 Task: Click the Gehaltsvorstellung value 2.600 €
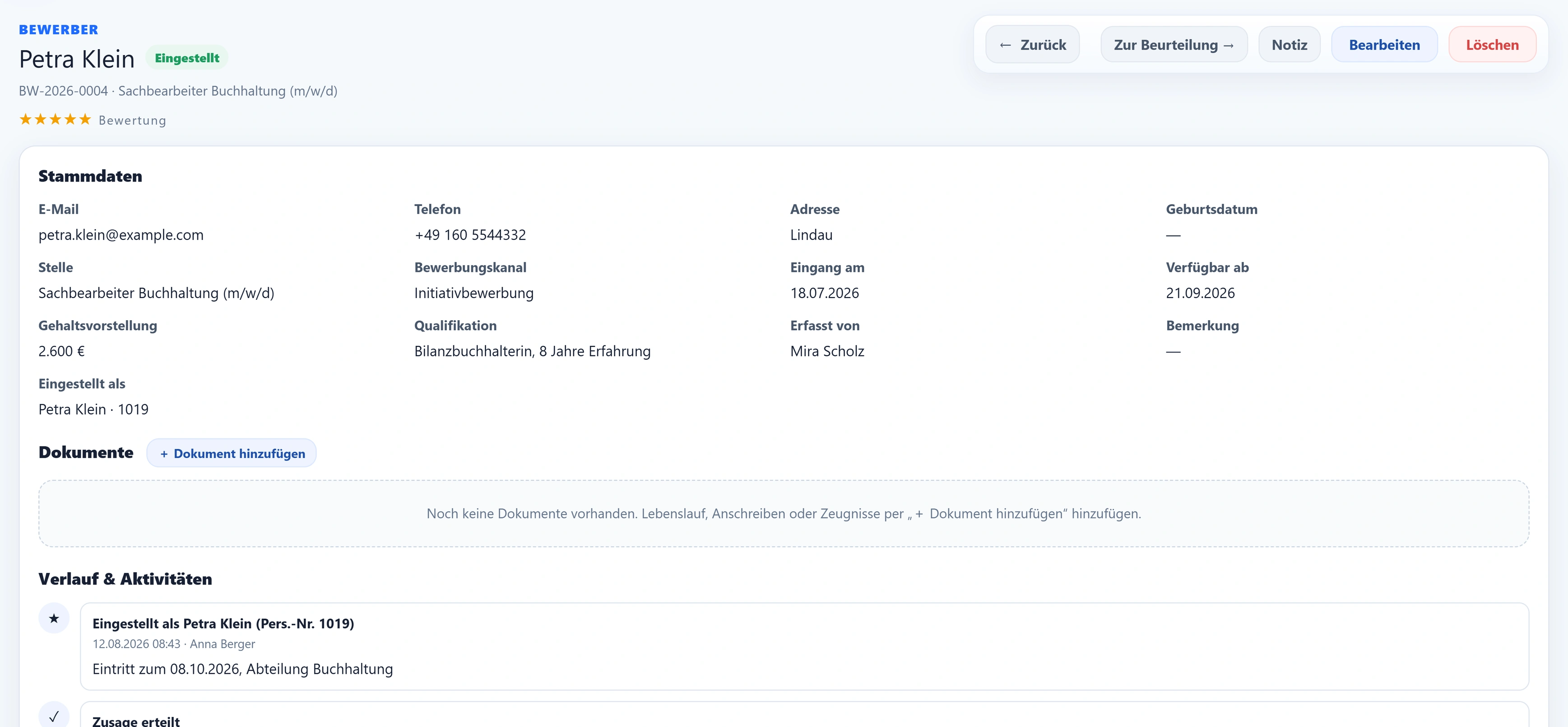point(61,351)
